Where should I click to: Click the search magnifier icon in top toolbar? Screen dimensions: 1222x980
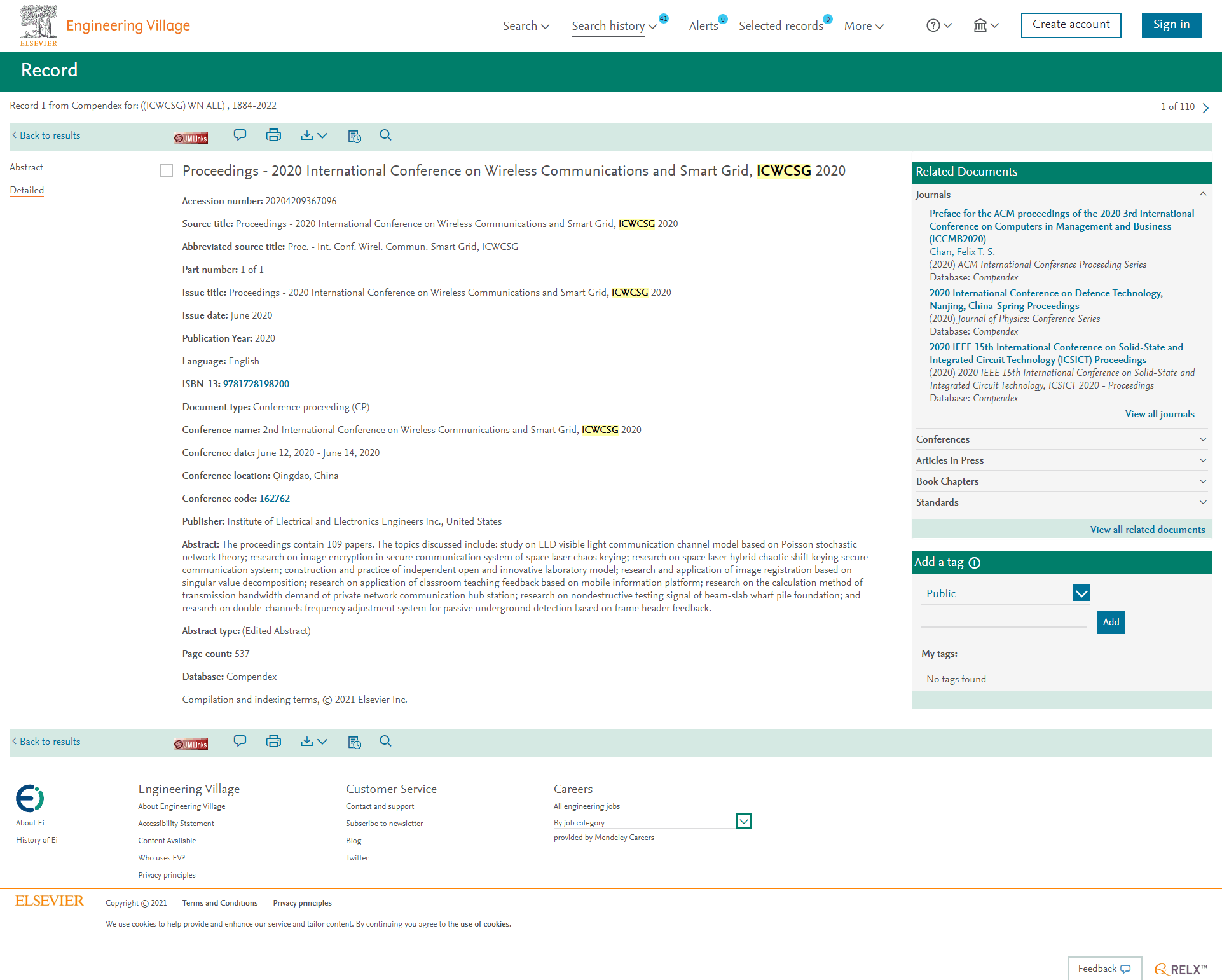click(385, 135)
